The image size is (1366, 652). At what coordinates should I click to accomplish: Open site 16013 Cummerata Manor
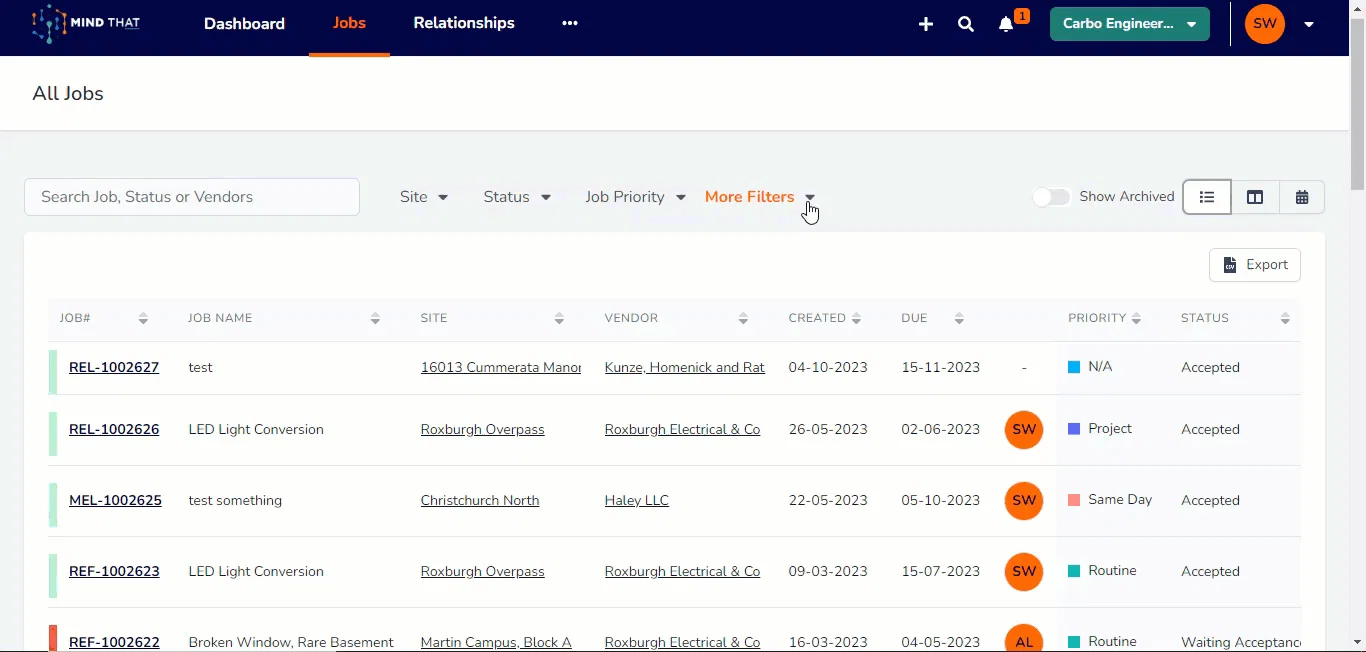pyautogui.click(x=501, y=368)
